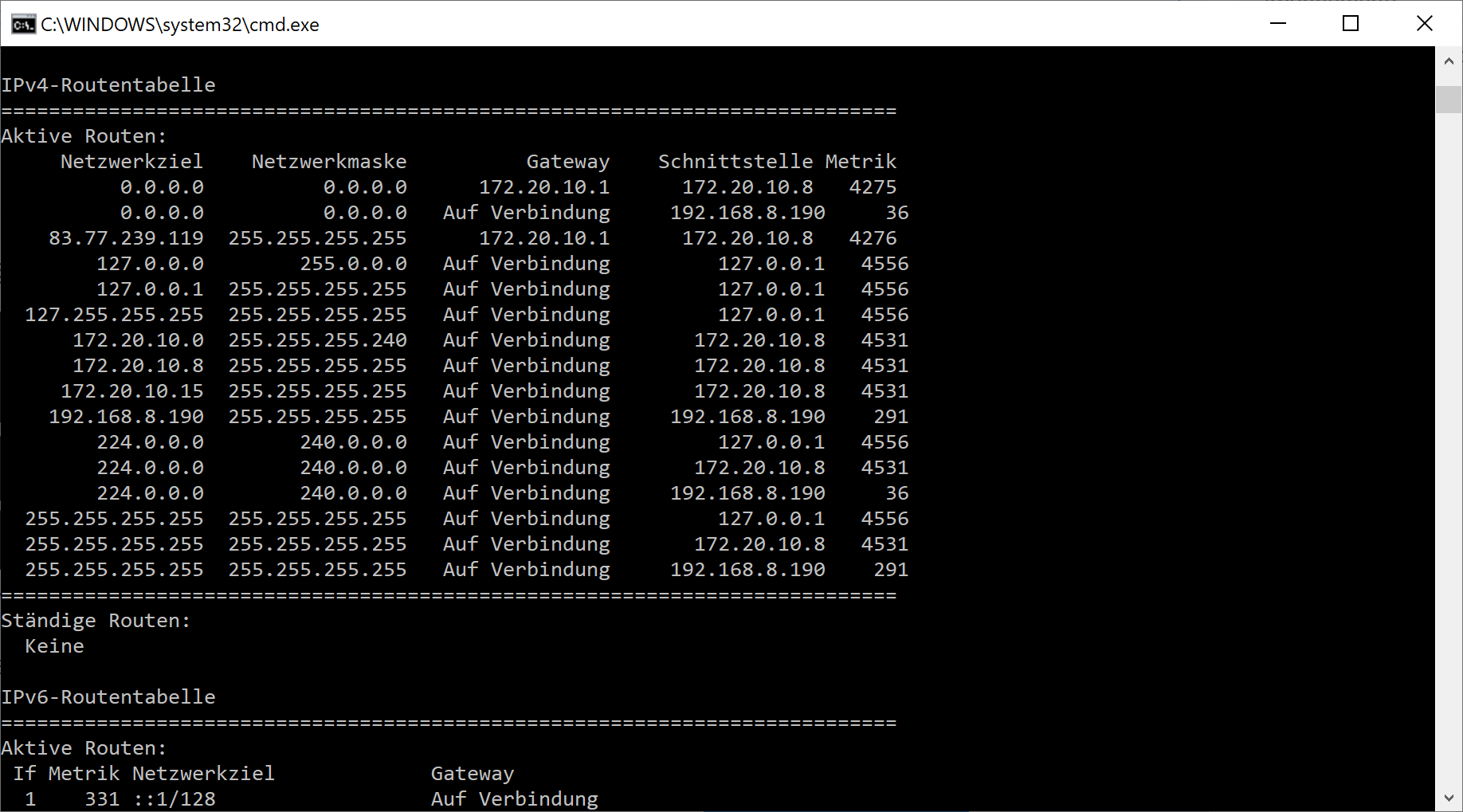This screenshot has height=812, width=1463.
Task: Click the Netzwerkziel column header in IPv4 table
Action: click(x=132, y=162)
